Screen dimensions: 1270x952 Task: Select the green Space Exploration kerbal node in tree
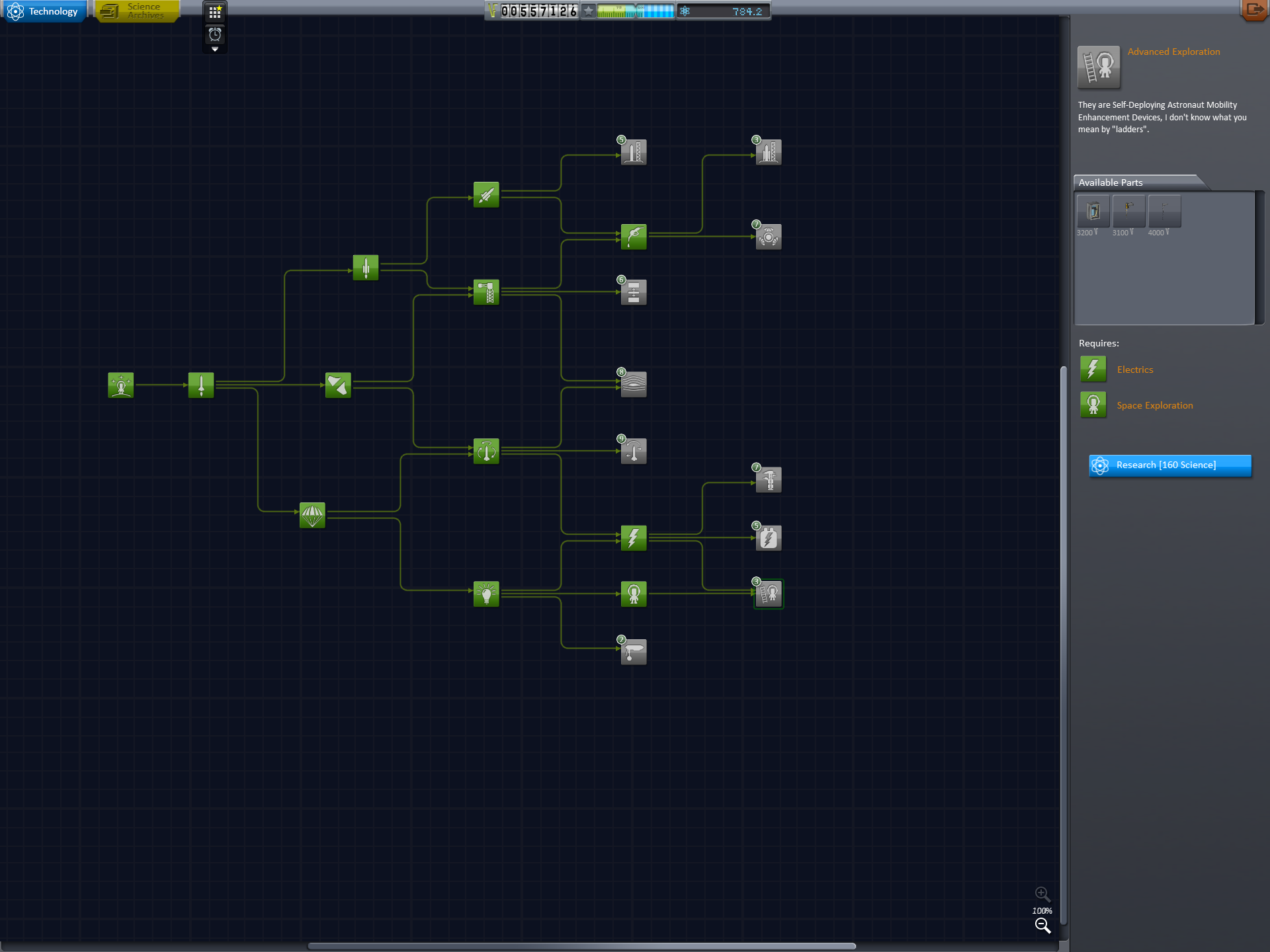[x=634, y=594]
